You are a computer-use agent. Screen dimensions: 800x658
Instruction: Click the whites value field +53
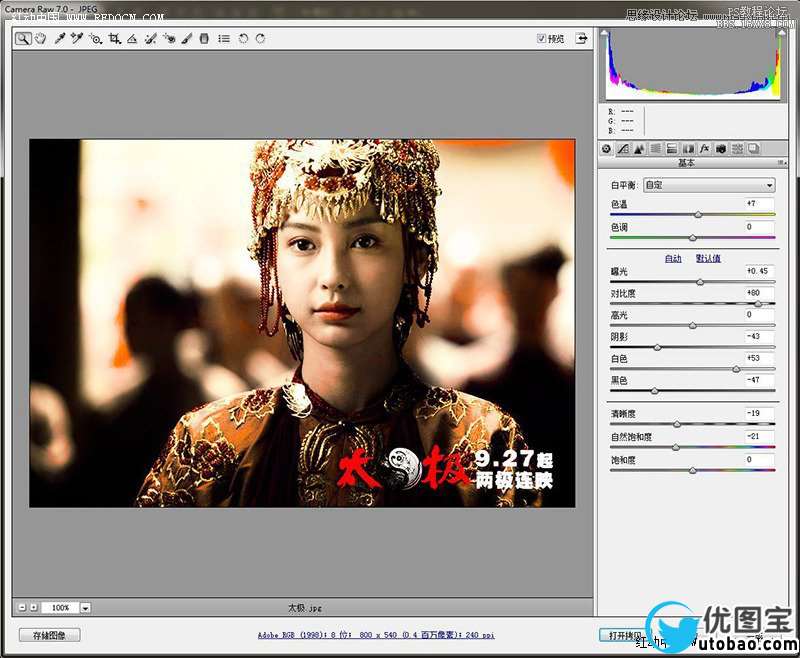click(759, 358)
